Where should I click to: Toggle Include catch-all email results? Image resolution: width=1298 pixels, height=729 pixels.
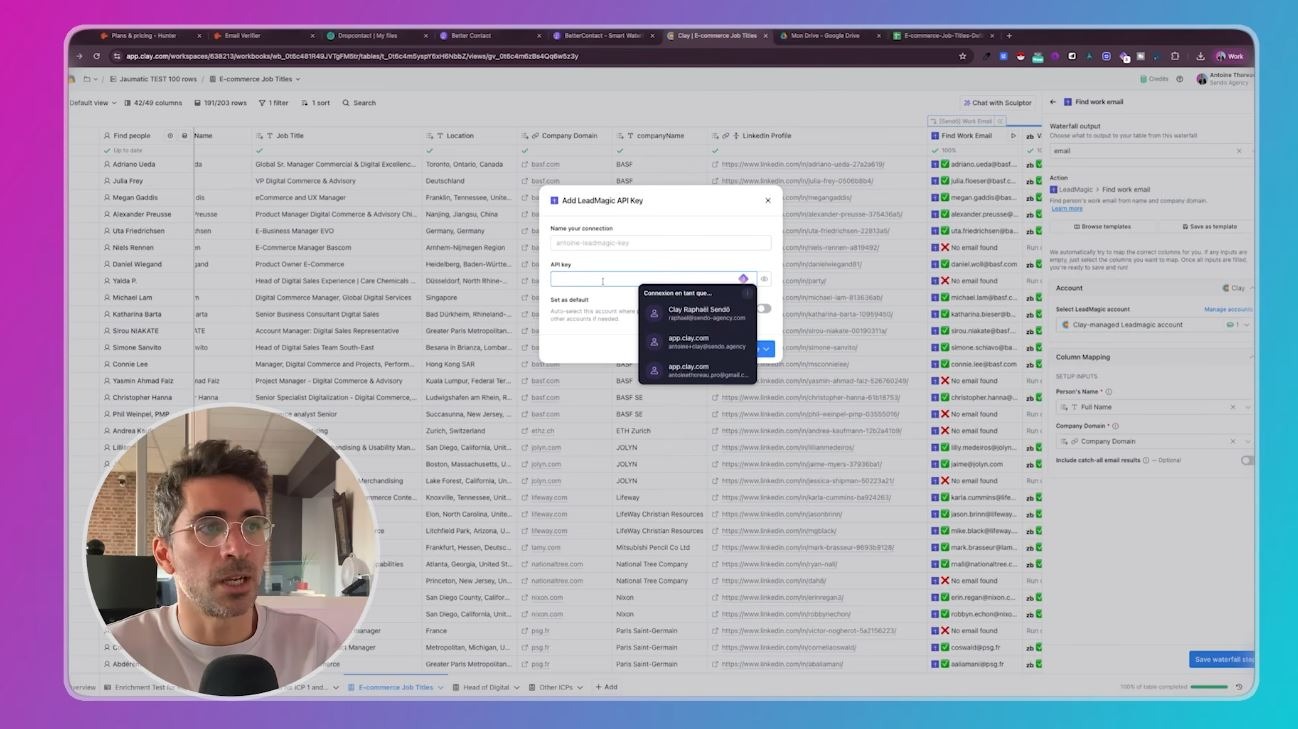[1247, 460]
